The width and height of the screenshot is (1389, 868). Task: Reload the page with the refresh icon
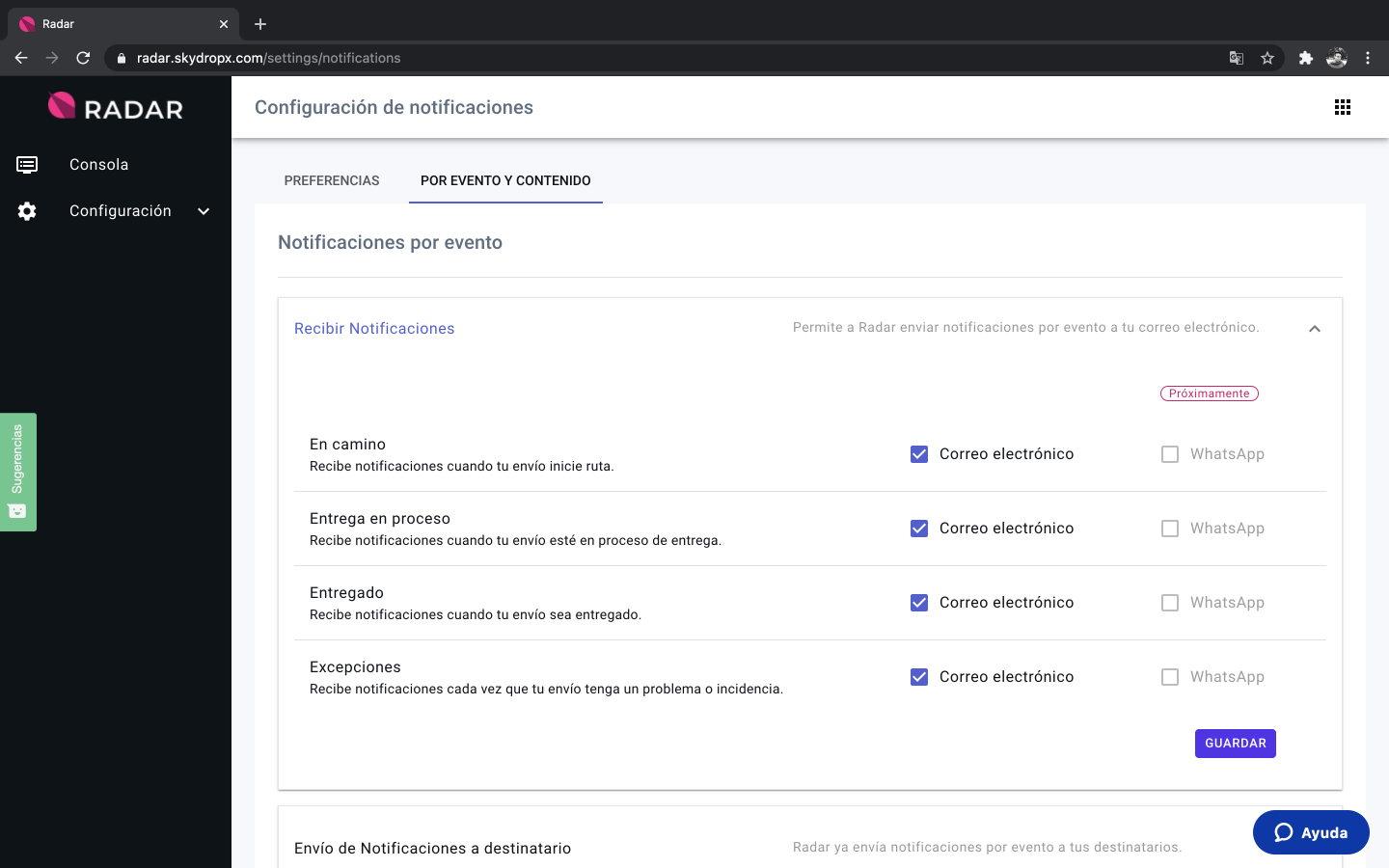[83, 58]
